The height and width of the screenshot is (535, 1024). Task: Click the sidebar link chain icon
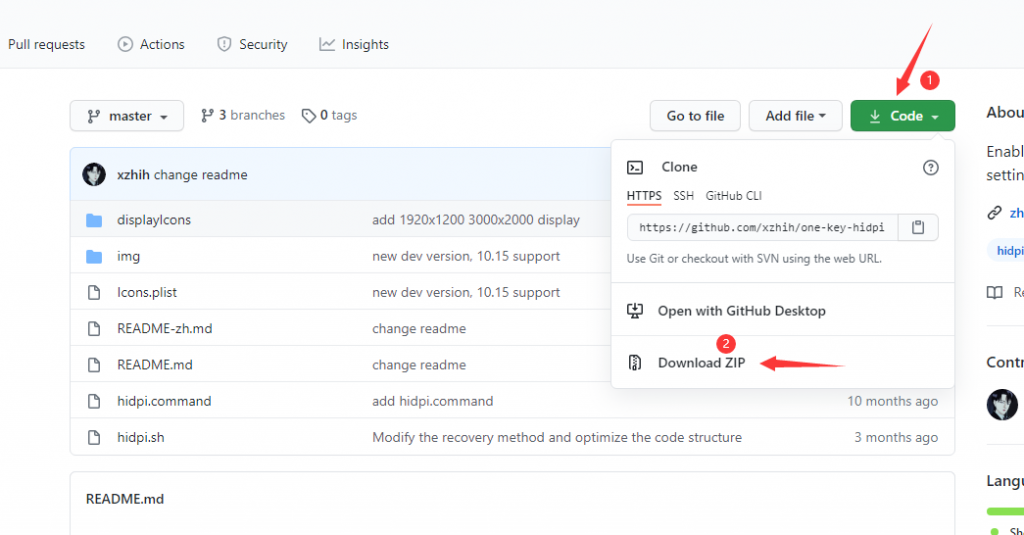click(994, 213)
